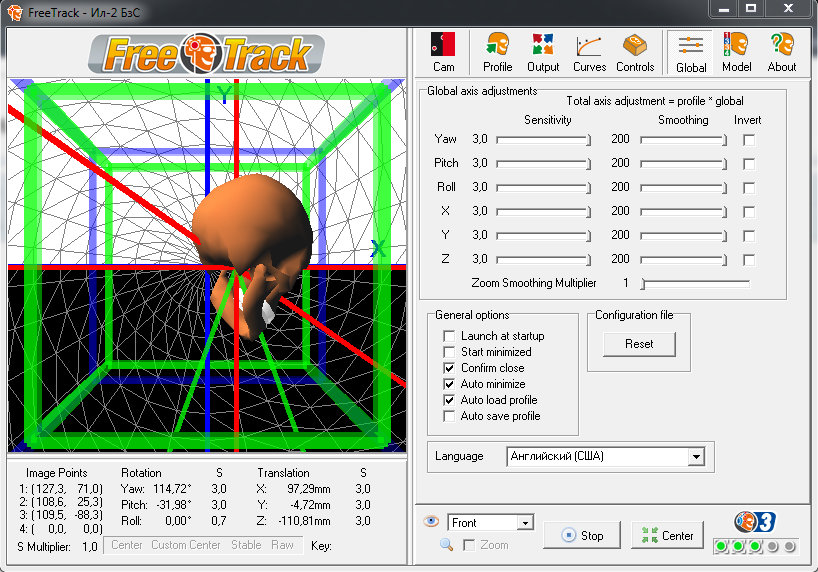Click the FreeTrack logo banner
Viewport: 818px width, 572px height.
pos(207,53)
